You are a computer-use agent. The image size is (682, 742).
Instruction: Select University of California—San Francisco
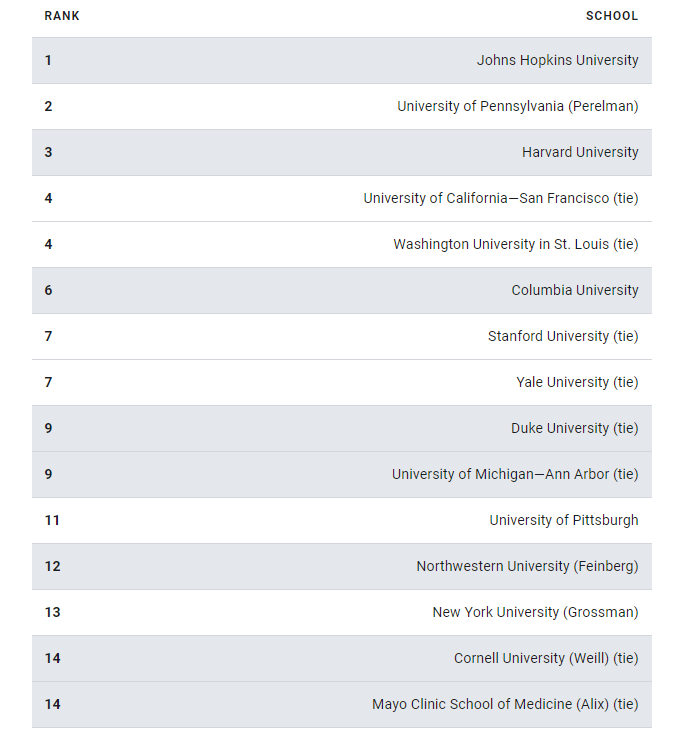(x=500, y=198)
